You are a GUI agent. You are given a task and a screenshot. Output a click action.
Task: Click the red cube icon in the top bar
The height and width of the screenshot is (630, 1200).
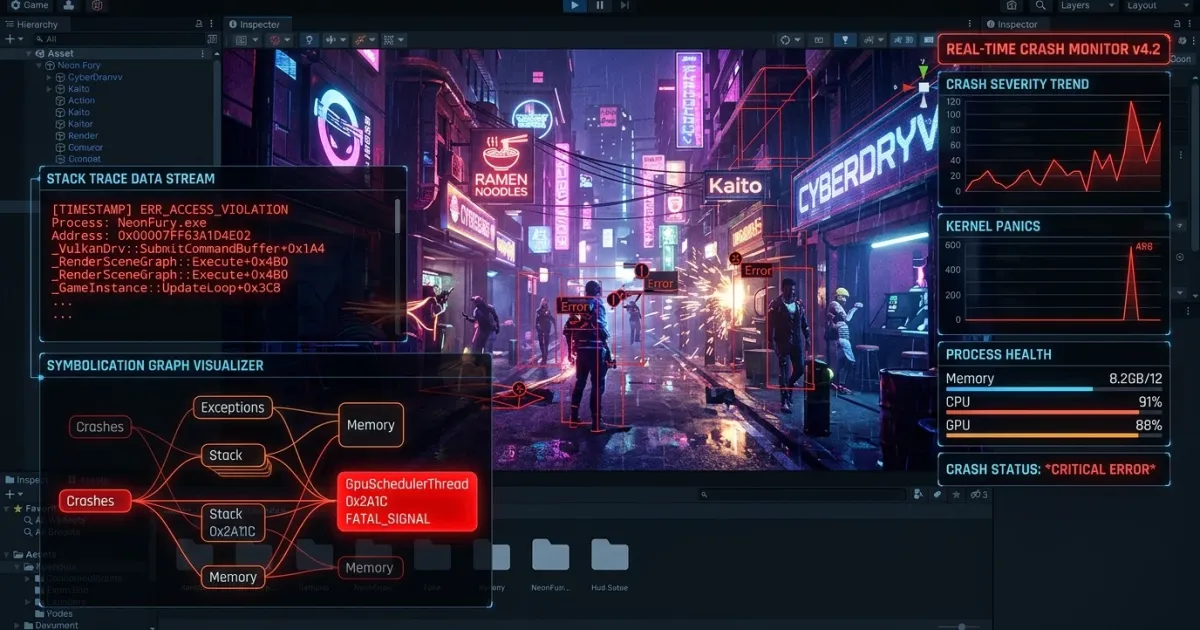coord(97,6)
